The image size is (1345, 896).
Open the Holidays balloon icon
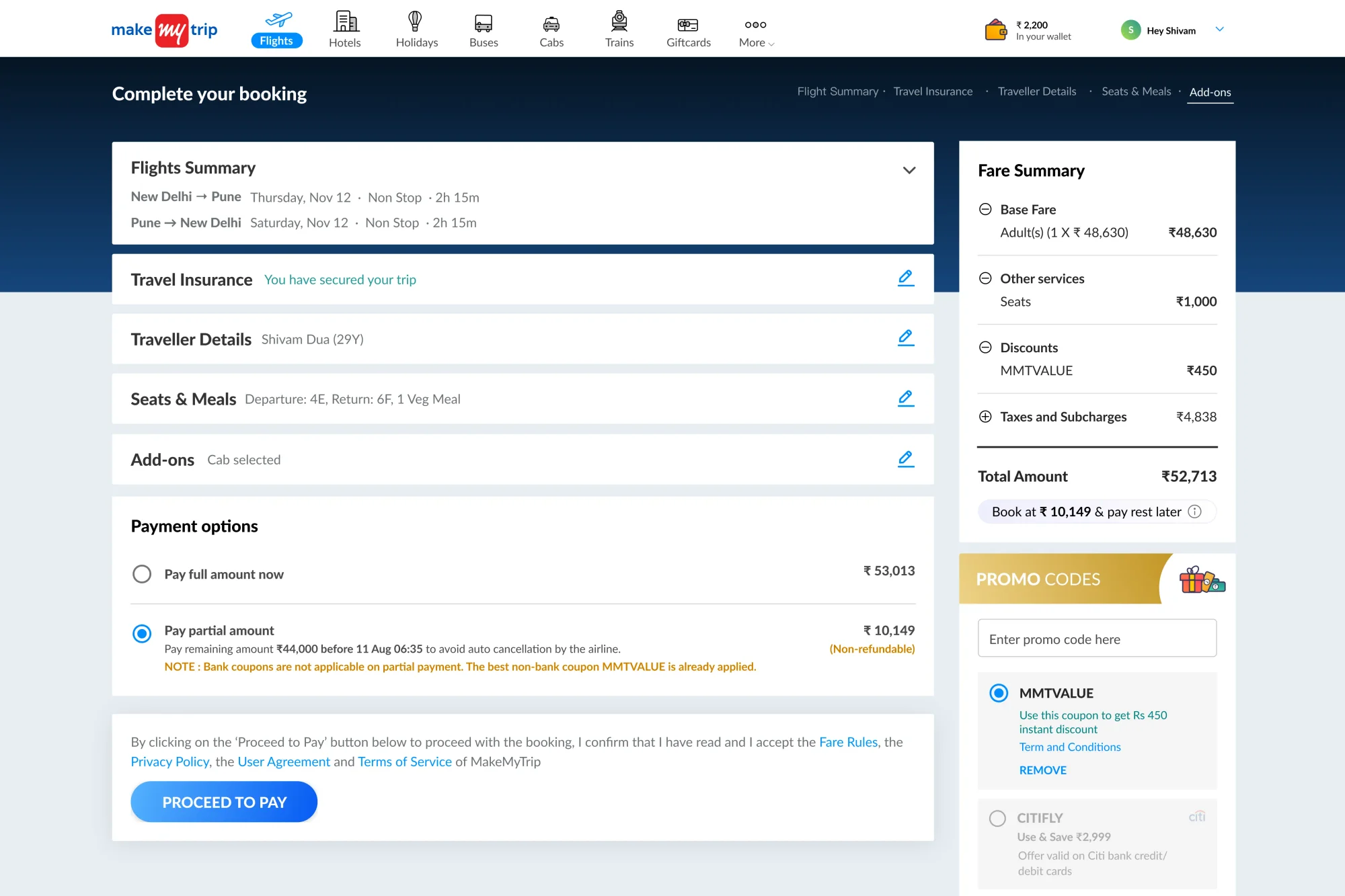(x=415, y=22)
